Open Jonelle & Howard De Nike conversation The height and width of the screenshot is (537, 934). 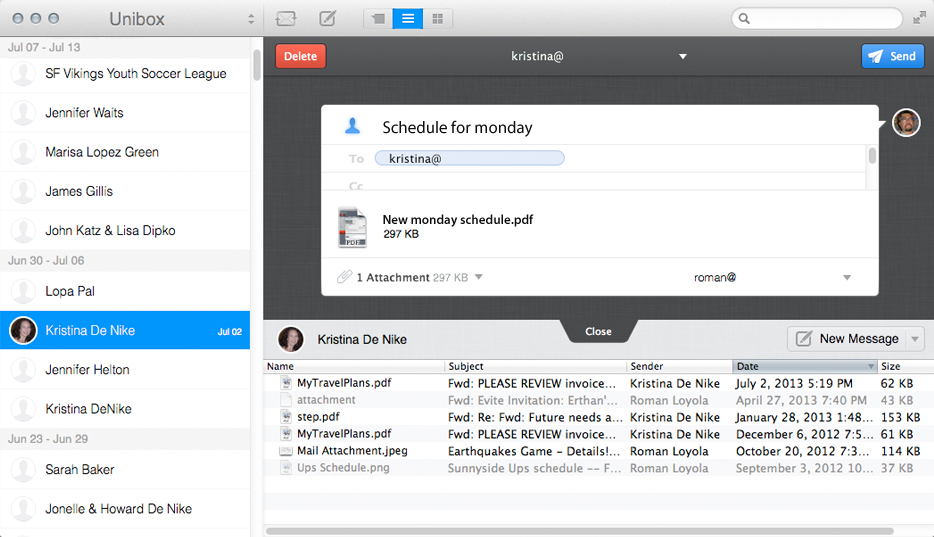pyautogui.click(x=125, y=509)
